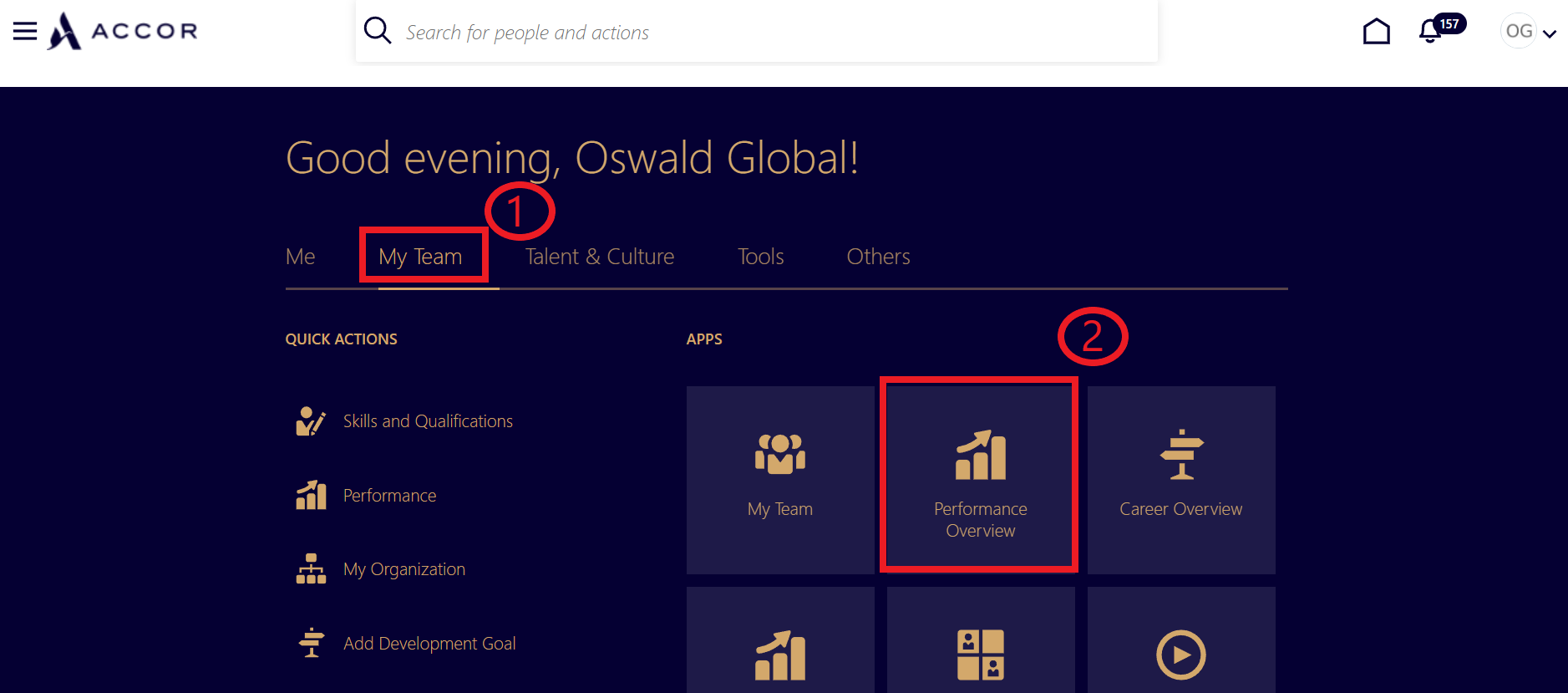Expand the user menu chevron
Image resolution: width=1568 pixels, height=693 pixels.
click(1550, 34)
